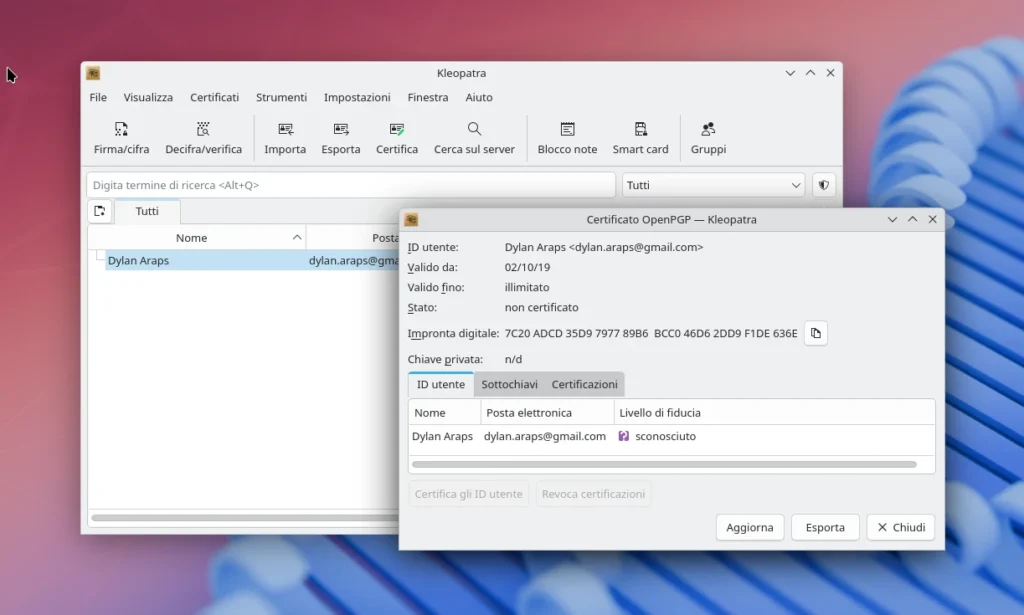The width and height of the screenshot is (1024, 615).
Task: Toggle the shield filter button beside Tutti
Action: pos(823,185)
